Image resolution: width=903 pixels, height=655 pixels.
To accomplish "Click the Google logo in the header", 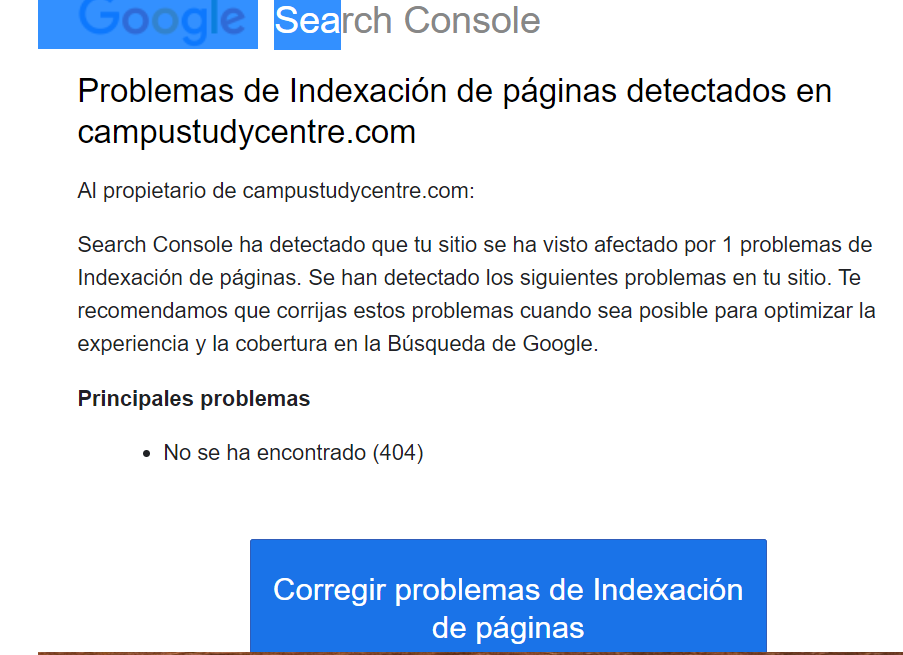I will (162, 21).
